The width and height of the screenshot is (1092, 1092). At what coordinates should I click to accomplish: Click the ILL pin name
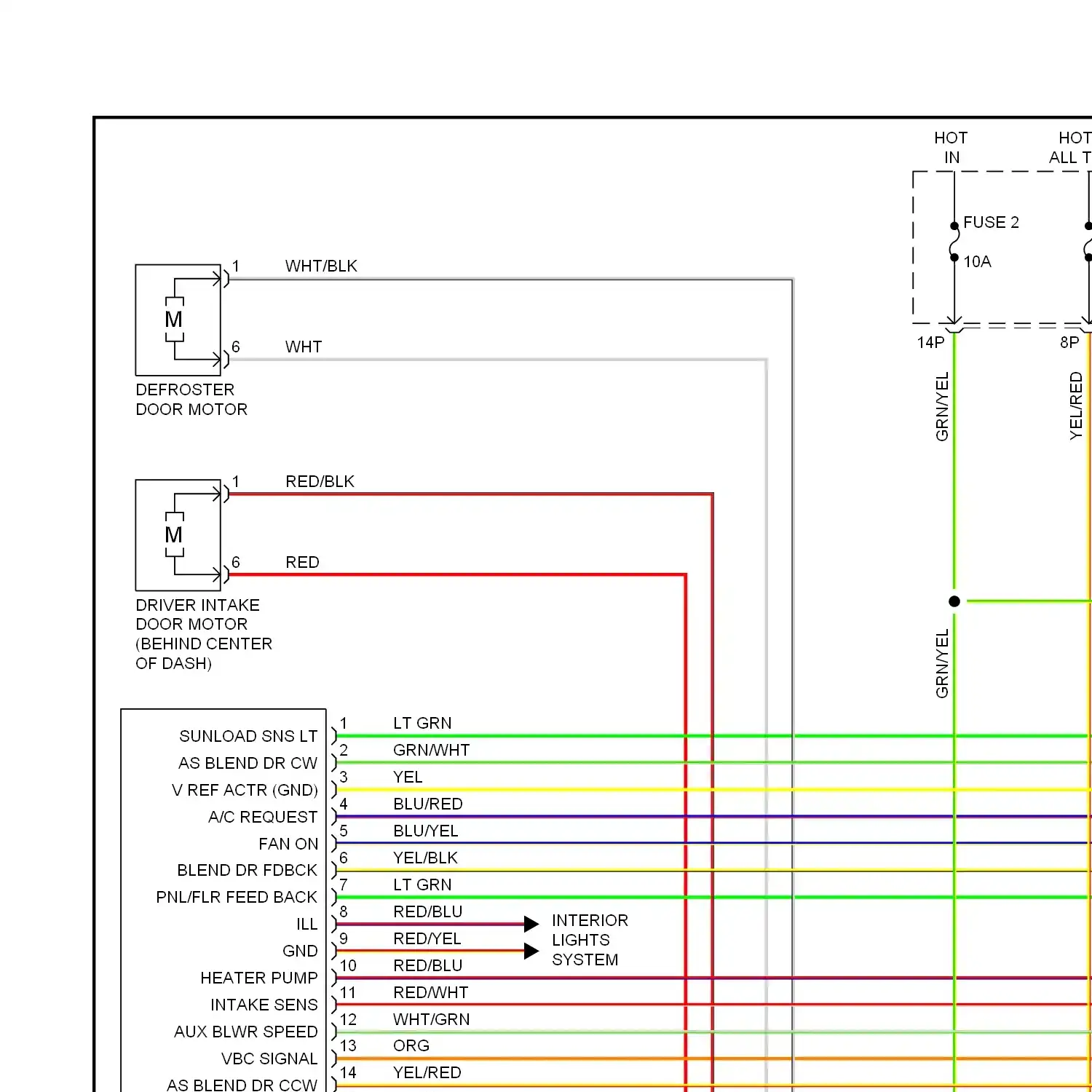(x=307, y=924)
